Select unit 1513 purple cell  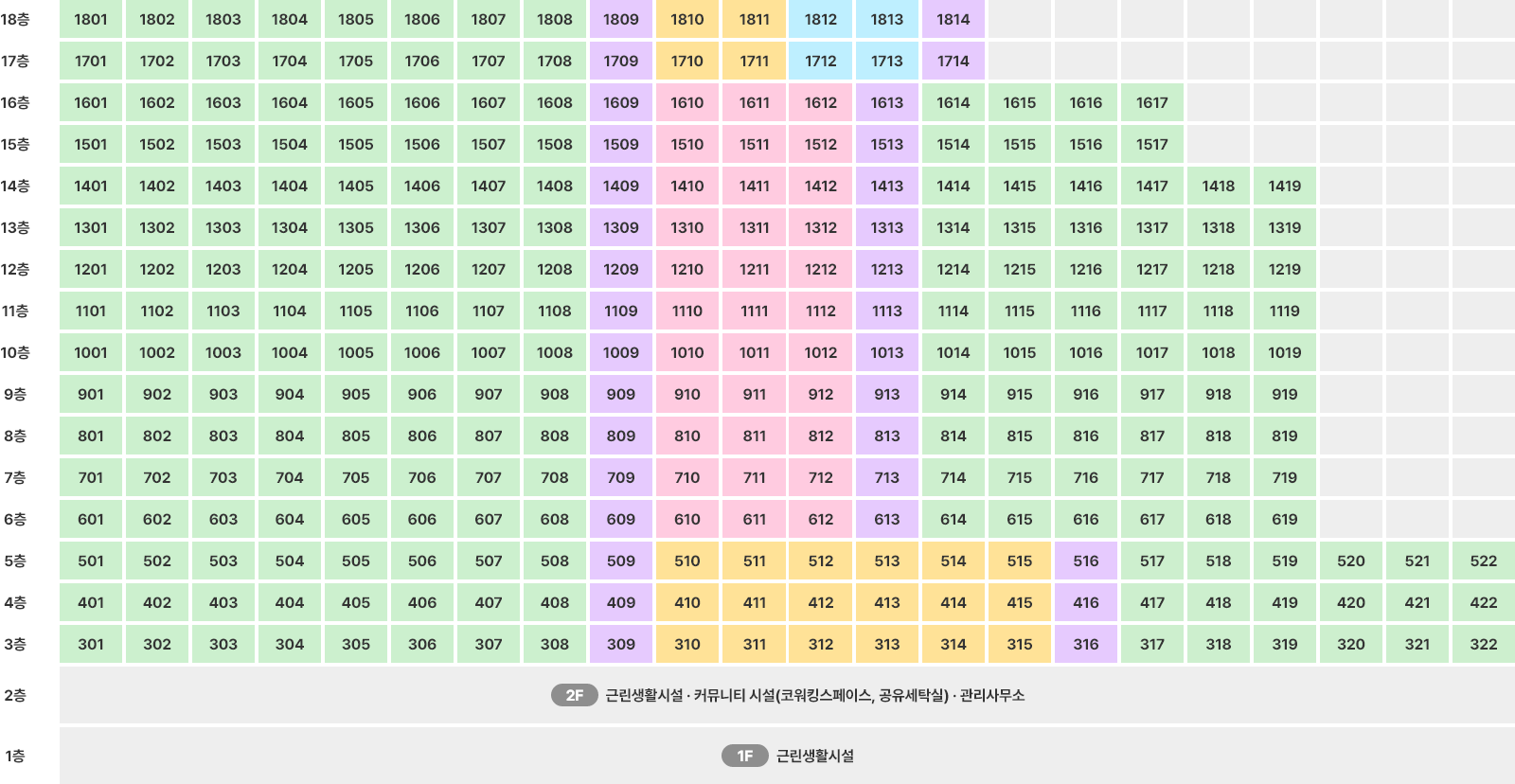pyautogui.click(x=886, y=144)
